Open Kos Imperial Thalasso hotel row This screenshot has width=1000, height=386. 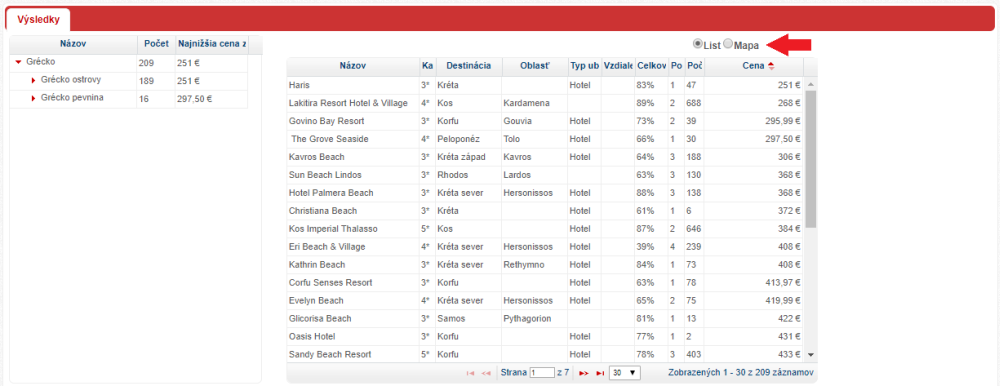coord(544,228)
